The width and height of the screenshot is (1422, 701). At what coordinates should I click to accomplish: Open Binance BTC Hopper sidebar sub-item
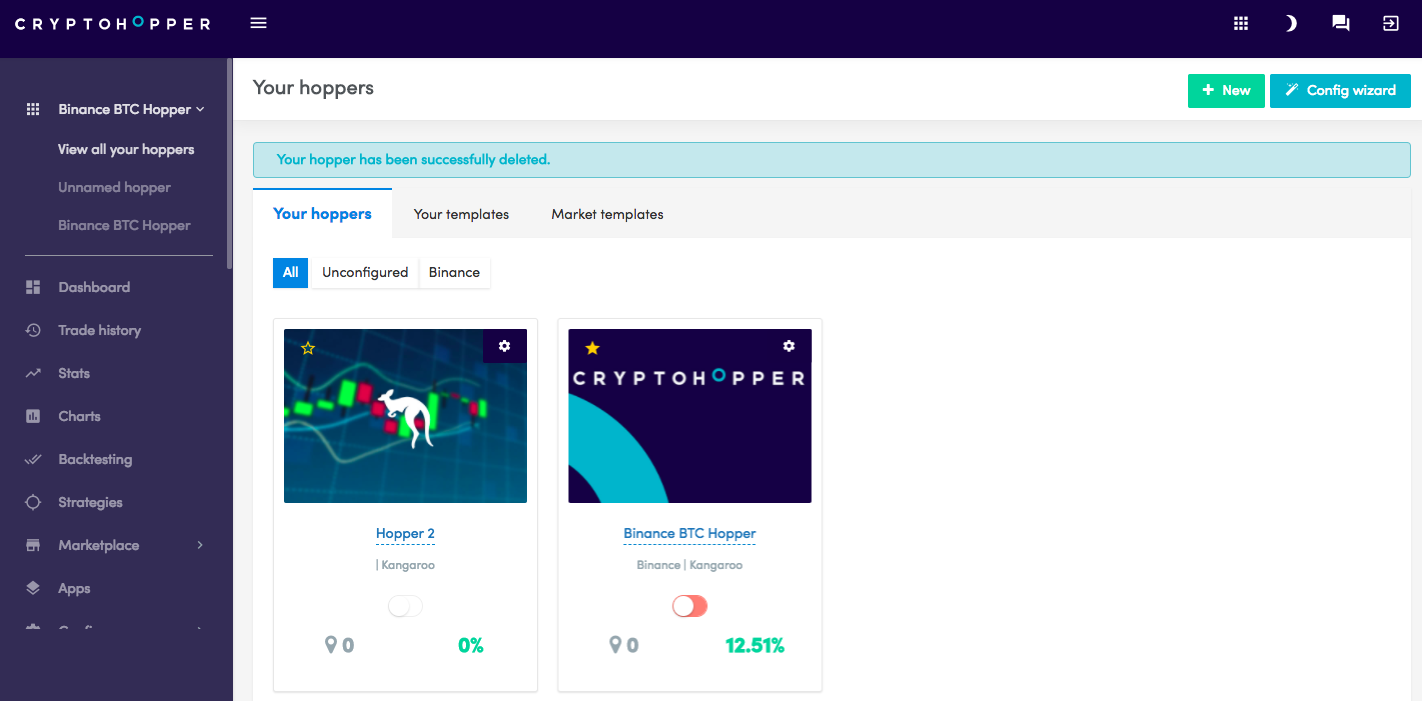click(x=124, y=225)
